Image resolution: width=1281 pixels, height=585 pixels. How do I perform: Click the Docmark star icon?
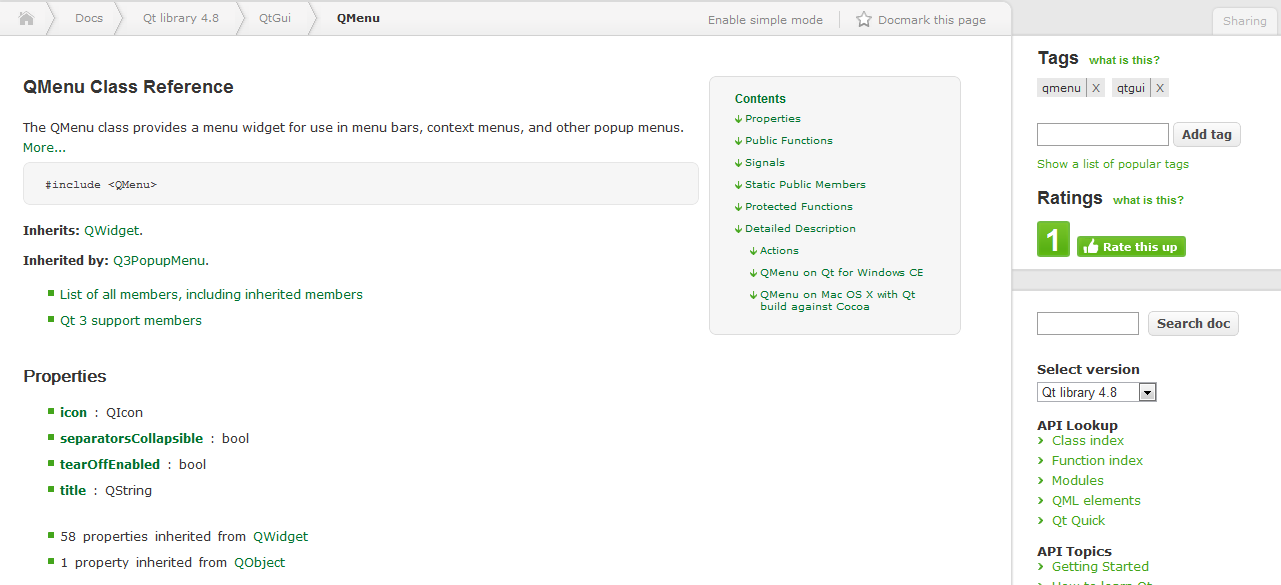(864, 19)
